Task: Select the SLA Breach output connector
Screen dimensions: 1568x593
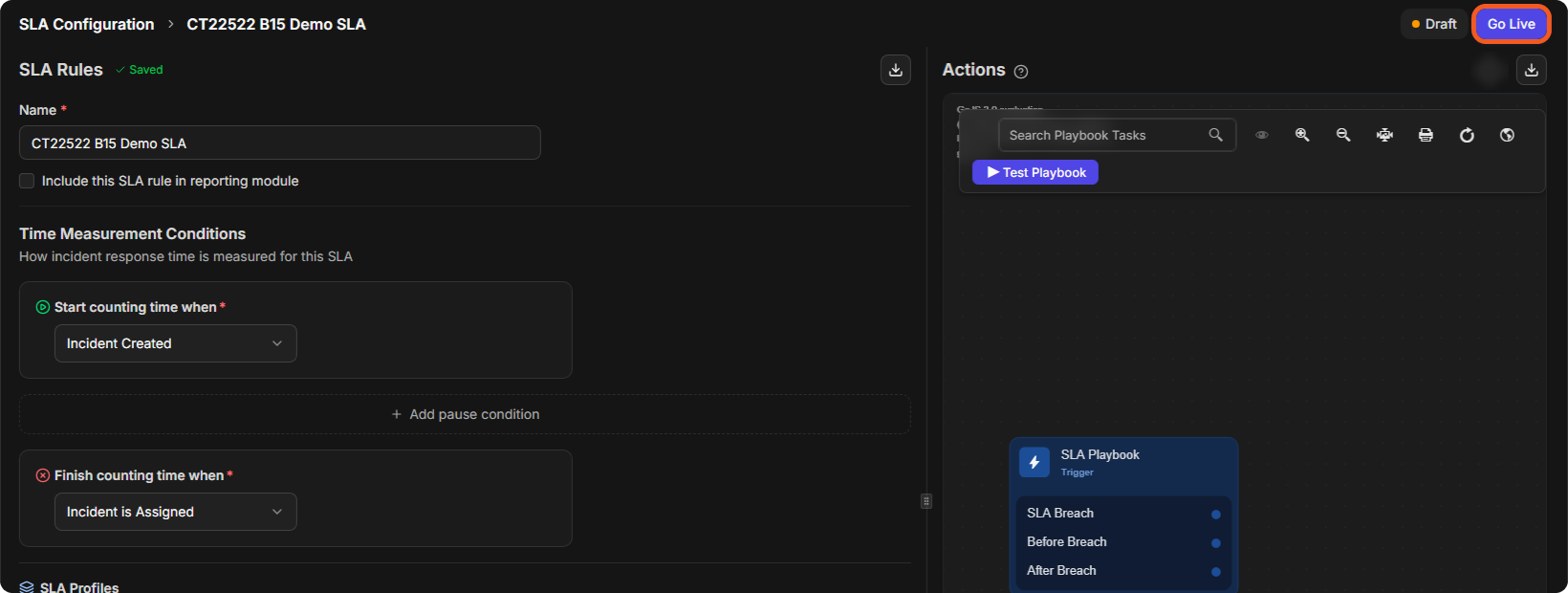Action: [x=1216, y=515]
